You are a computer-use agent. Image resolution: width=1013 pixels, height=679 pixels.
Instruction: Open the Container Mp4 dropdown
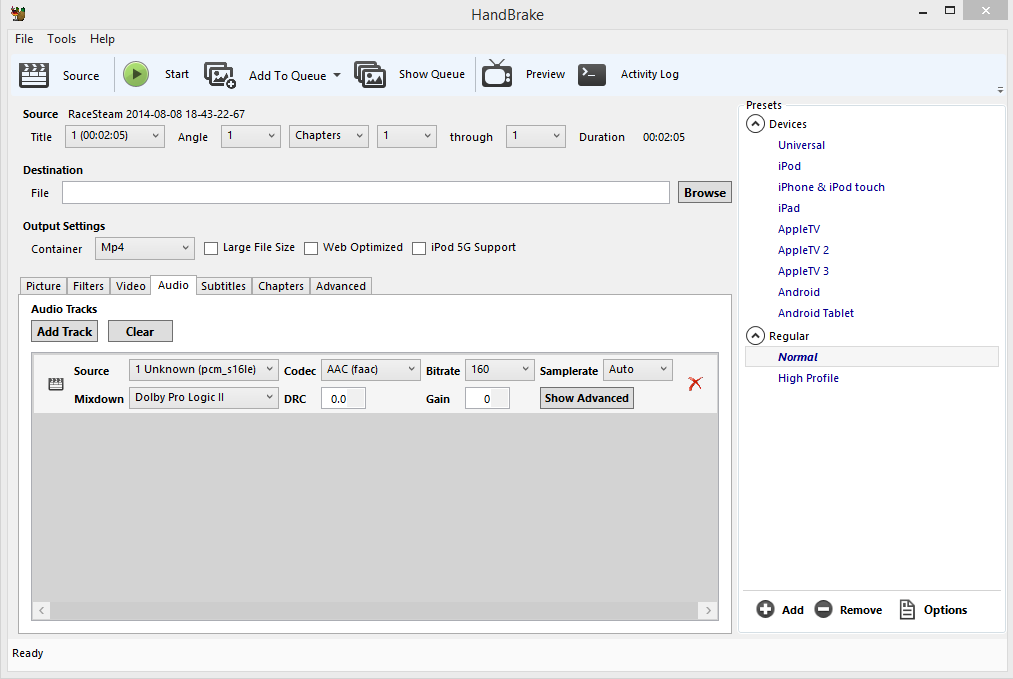[x=145, y=248]
